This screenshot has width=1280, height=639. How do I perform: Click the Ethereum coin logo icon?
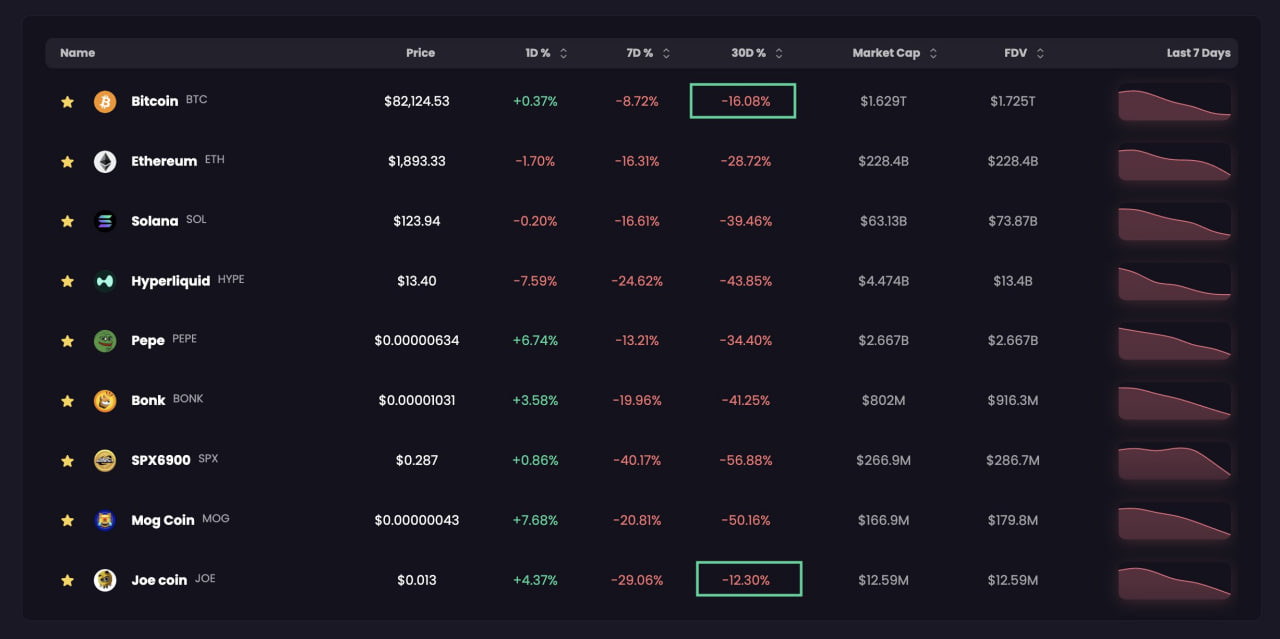(105, 161)
